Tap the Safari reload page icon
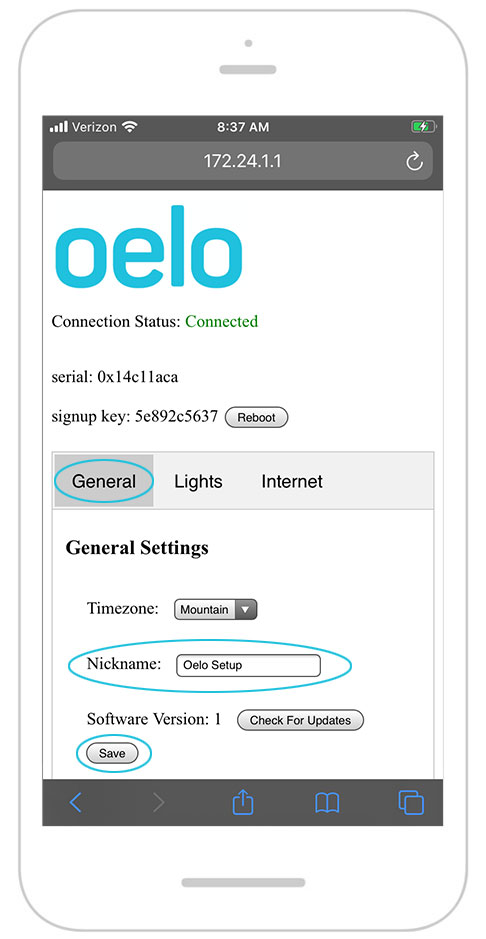Image resolution: width=486 pixels, height=939 pixels. point(414,161)
